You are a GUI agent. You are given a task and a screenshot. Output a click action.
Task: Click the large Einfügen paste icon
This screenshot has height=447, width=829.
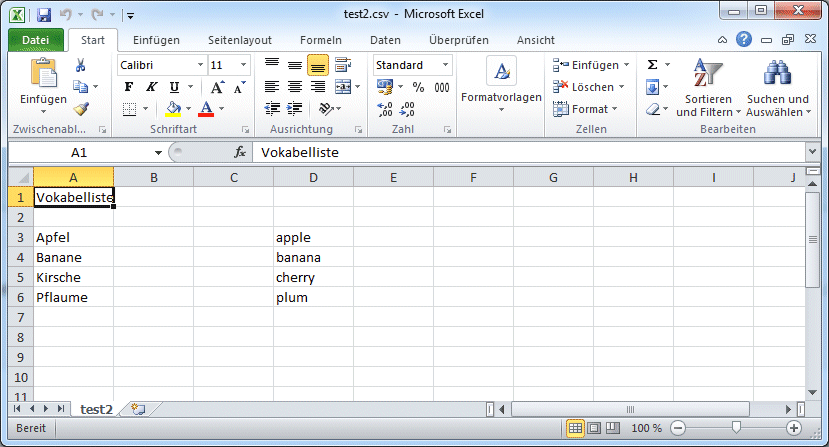[x=44, y=72]
